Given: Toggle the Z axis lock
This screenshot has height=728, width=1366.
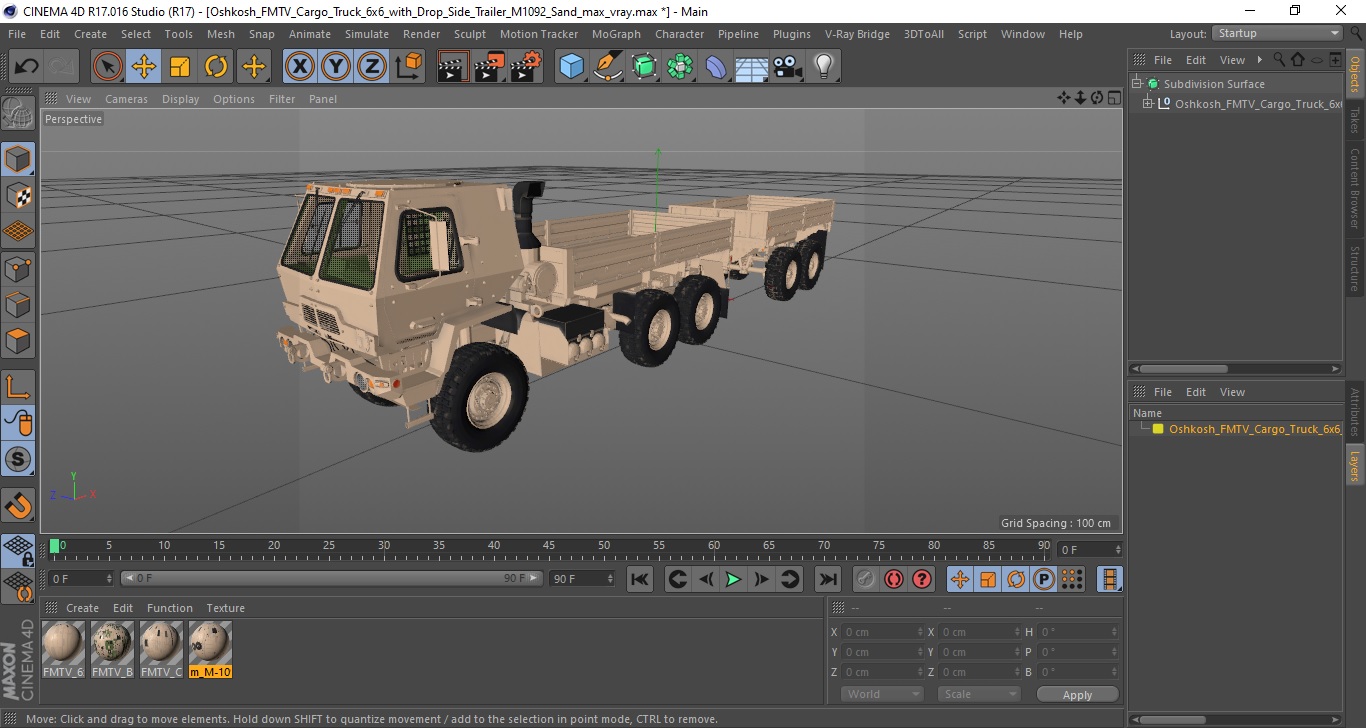Looking at the screenshot, I should 372,67.
